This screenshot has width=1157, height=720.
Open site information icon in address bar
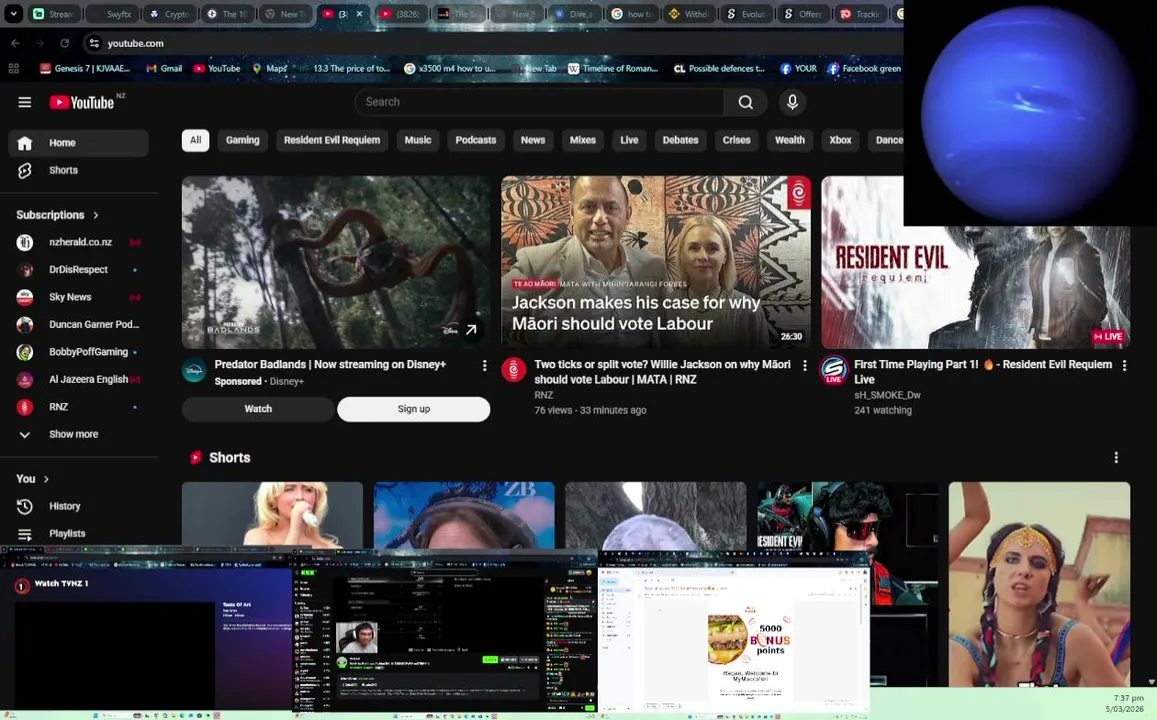[x=94, y=44]
